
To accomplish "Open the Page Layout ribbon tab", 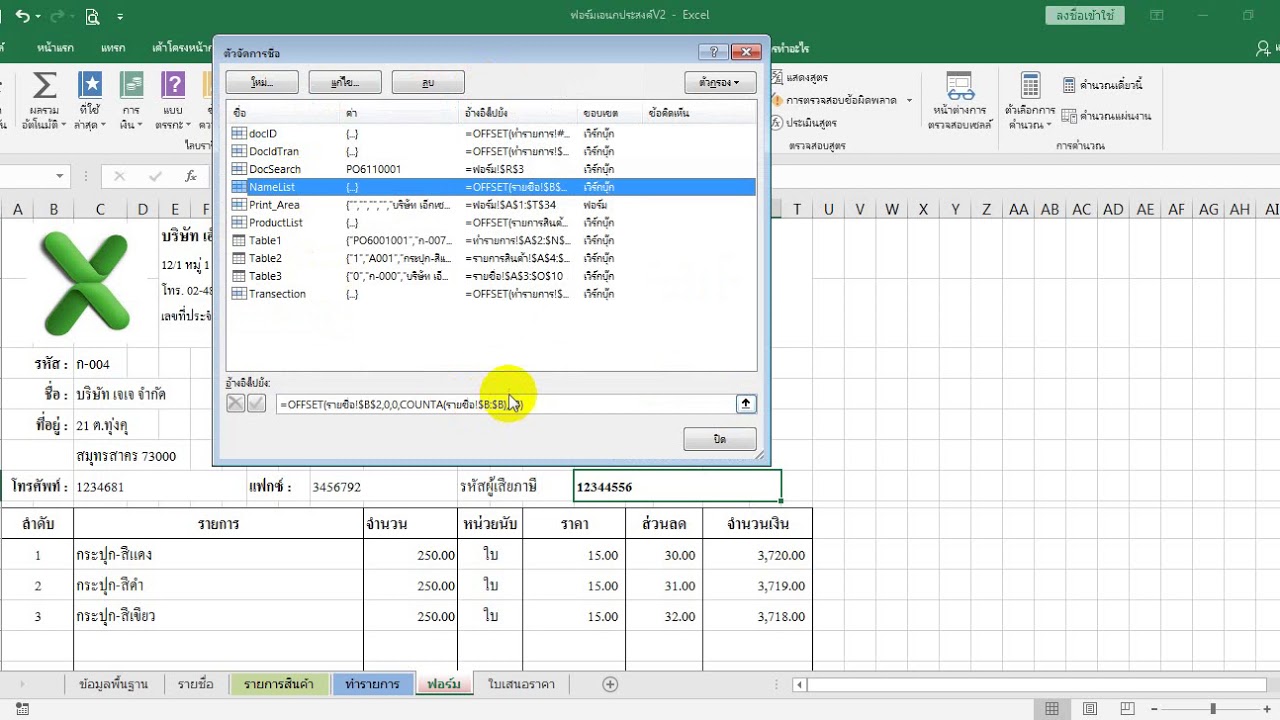I will click(180, 48).
